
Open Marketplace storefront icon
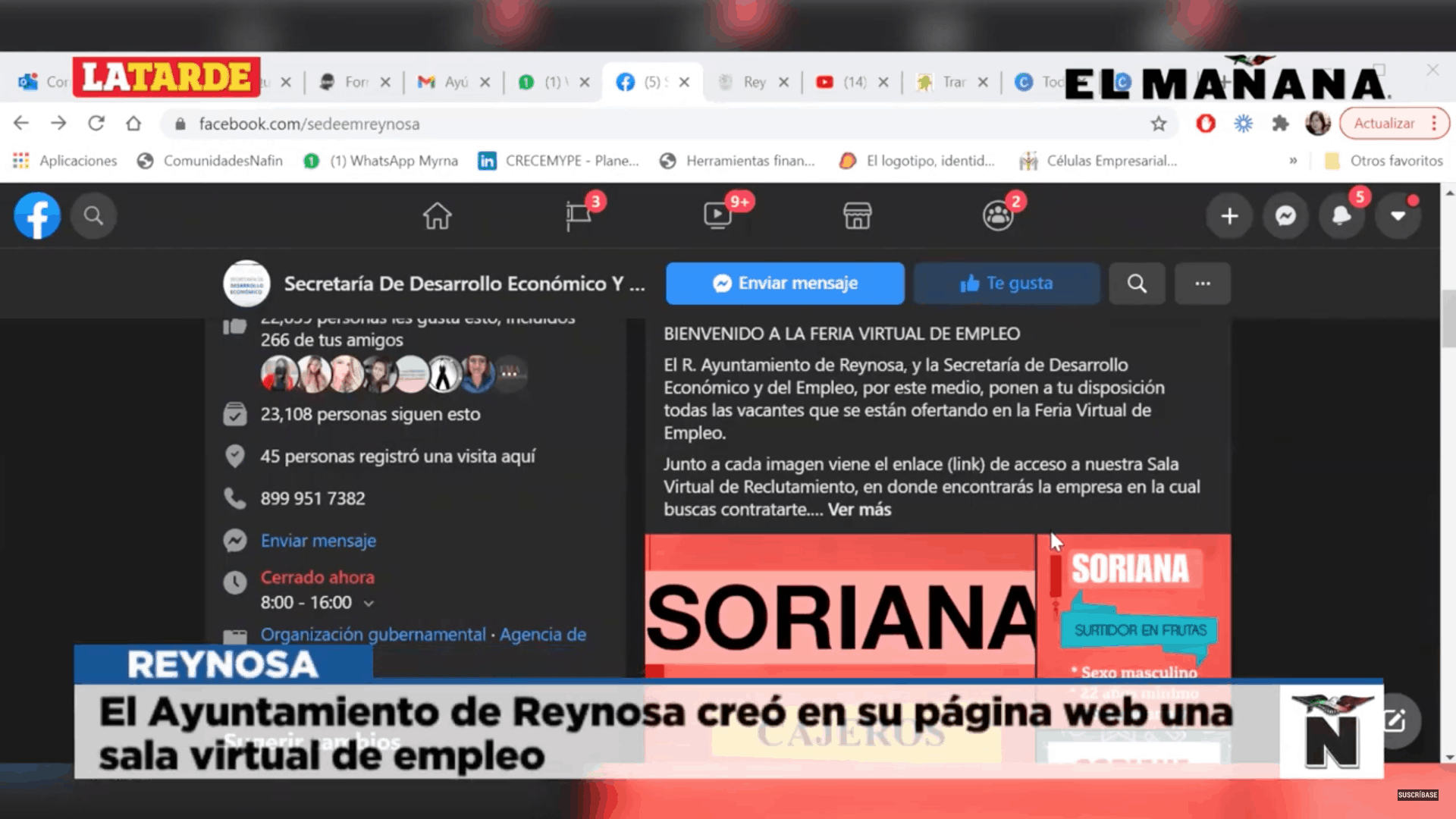[x=858, y=216]
